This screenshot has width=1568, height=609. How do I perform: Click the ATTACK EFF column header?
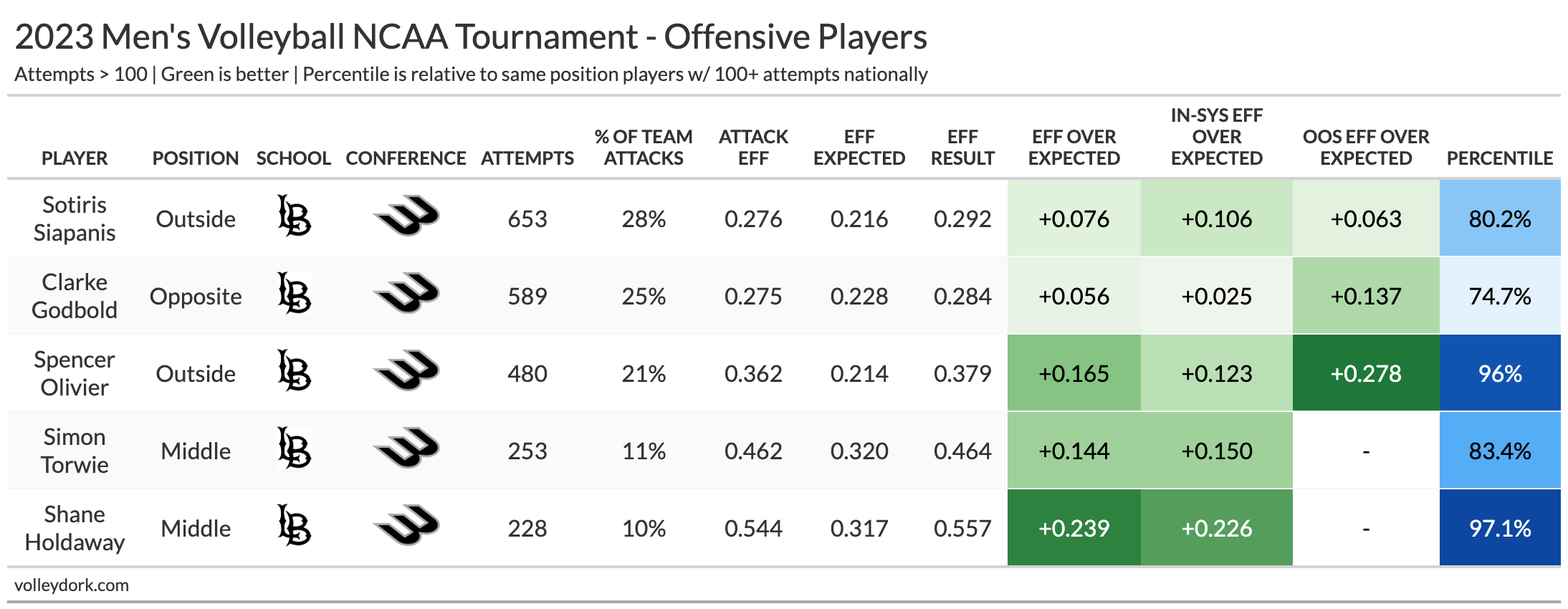[753, 148]
